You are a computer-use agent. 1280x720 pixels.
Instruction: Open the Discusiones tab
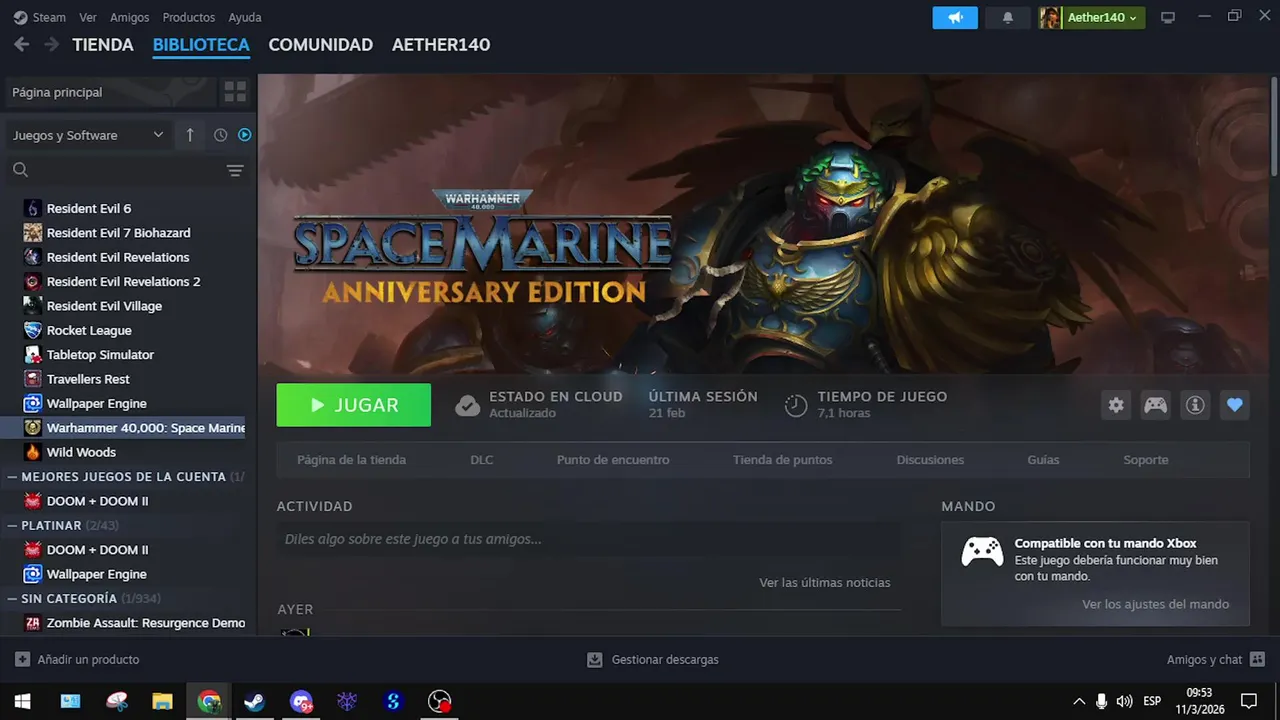[930, 460]
